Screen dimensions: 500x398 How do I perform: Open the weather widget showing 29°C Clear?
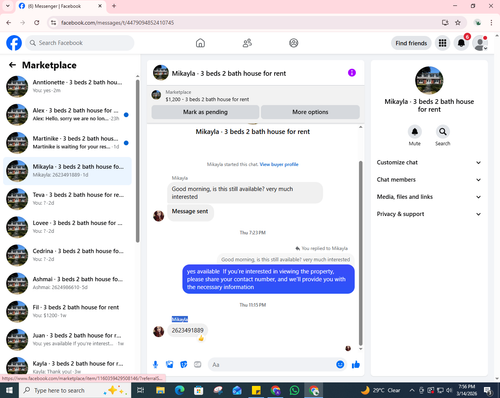pyautogui.click(x=381, y=390)
